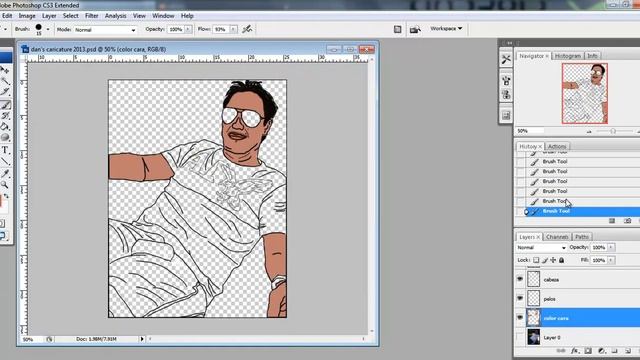
Task: Hide the pelos layer
Action: click(x=520, y=298)
